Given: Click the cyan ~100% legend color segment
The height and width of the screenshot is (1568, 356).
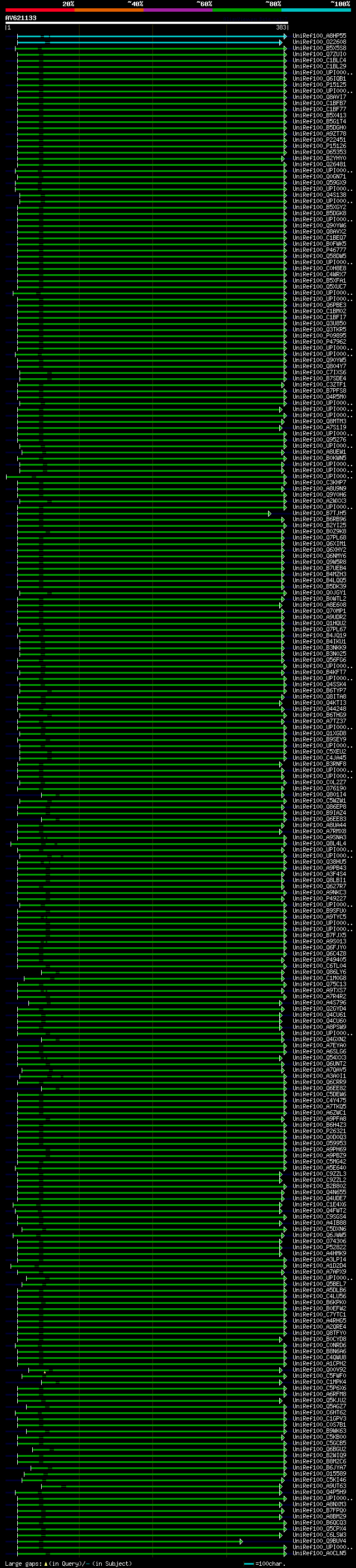Looking at the screenshot, I should point(317,11).
